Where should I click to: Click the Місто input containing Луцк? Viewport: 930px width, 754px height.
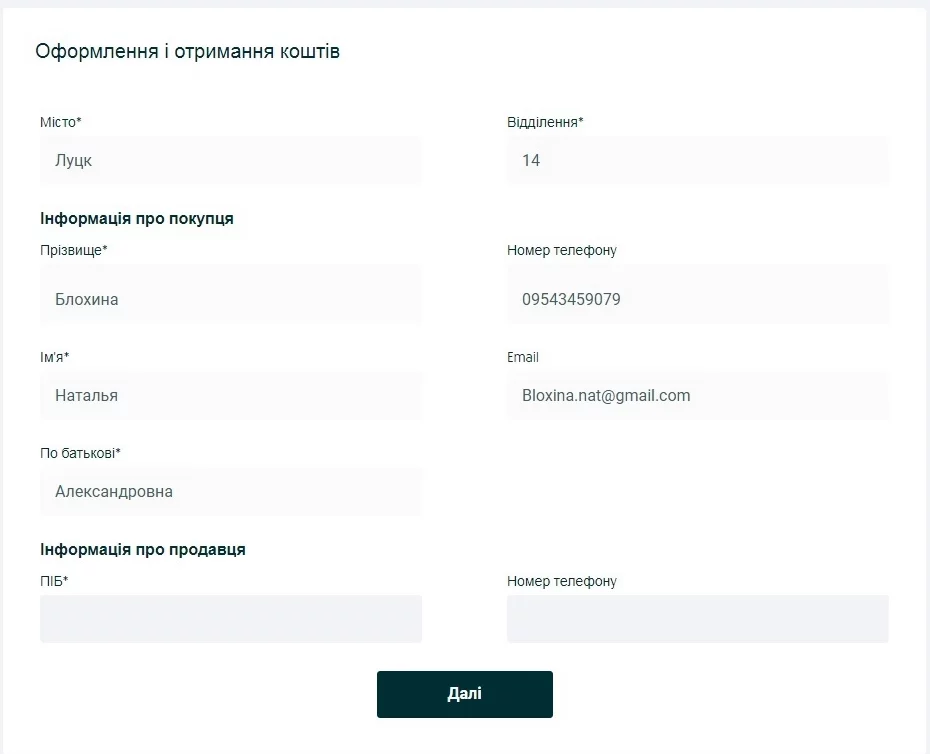click(230, 160)
